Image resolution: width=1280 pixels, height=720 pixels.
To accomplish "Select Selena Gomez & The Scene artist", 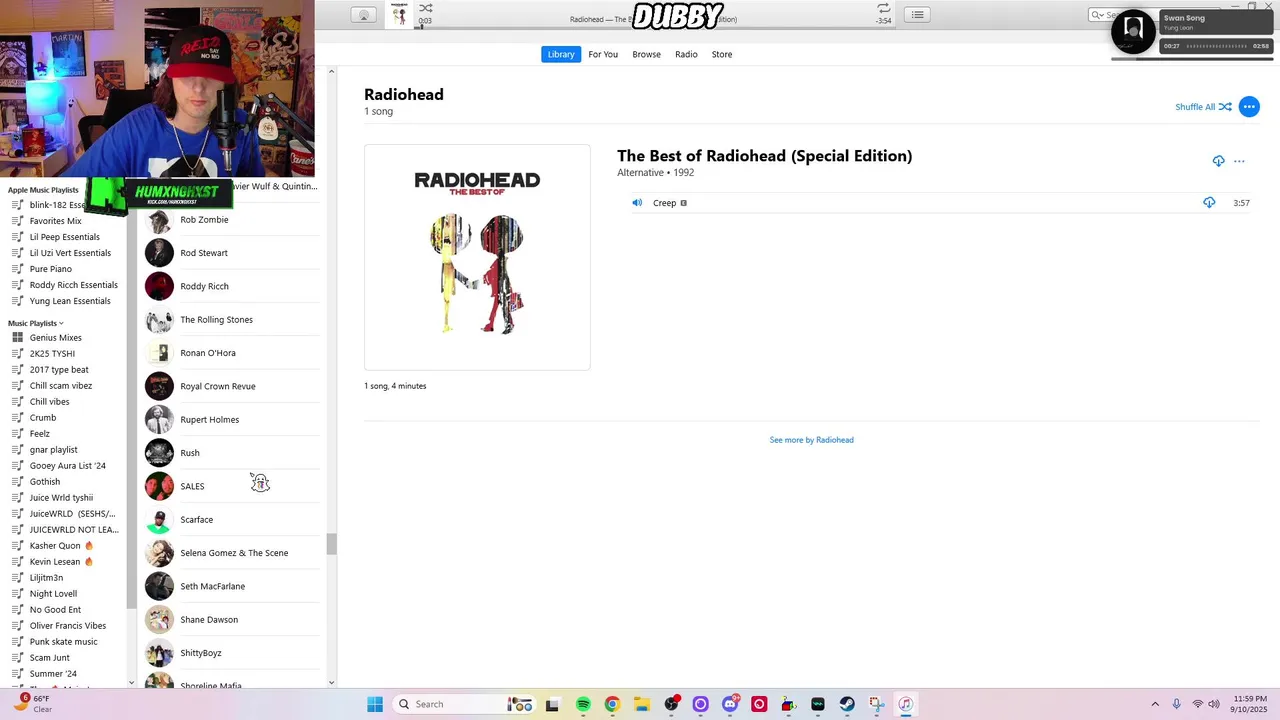I will coord(232,553).
